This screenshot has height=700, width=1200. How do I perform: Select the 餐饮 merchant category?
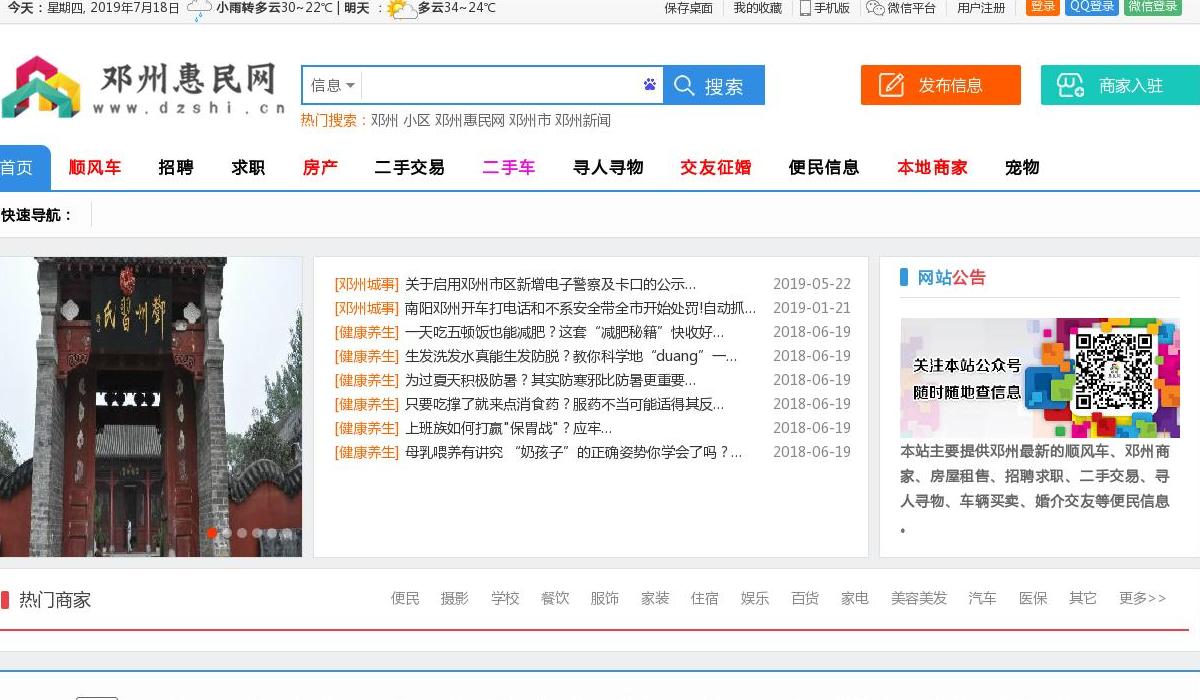(x=555, y=598)
